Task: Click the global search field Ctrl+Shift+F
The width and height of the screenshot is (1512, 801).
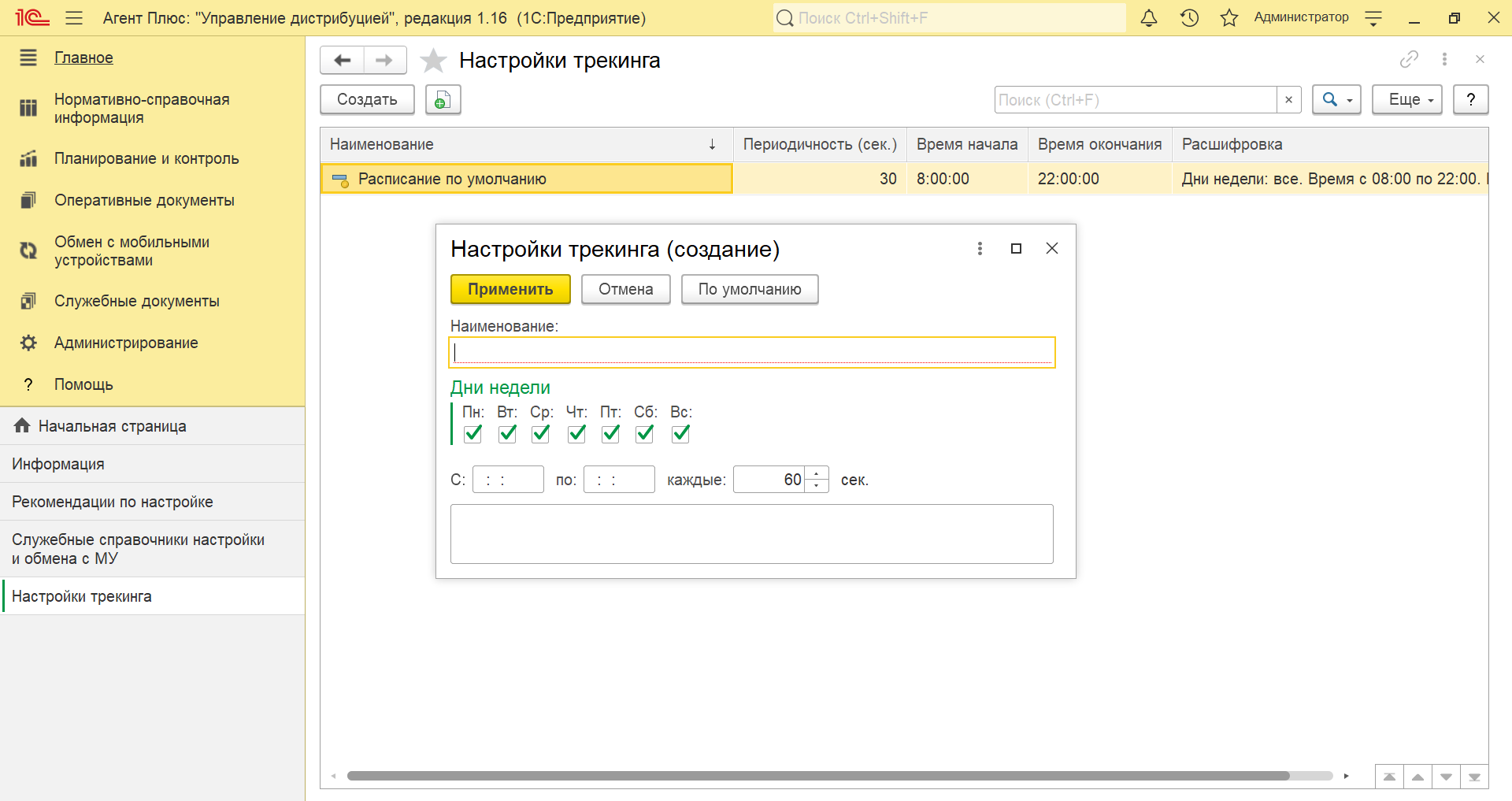Action: pos(949,17)
